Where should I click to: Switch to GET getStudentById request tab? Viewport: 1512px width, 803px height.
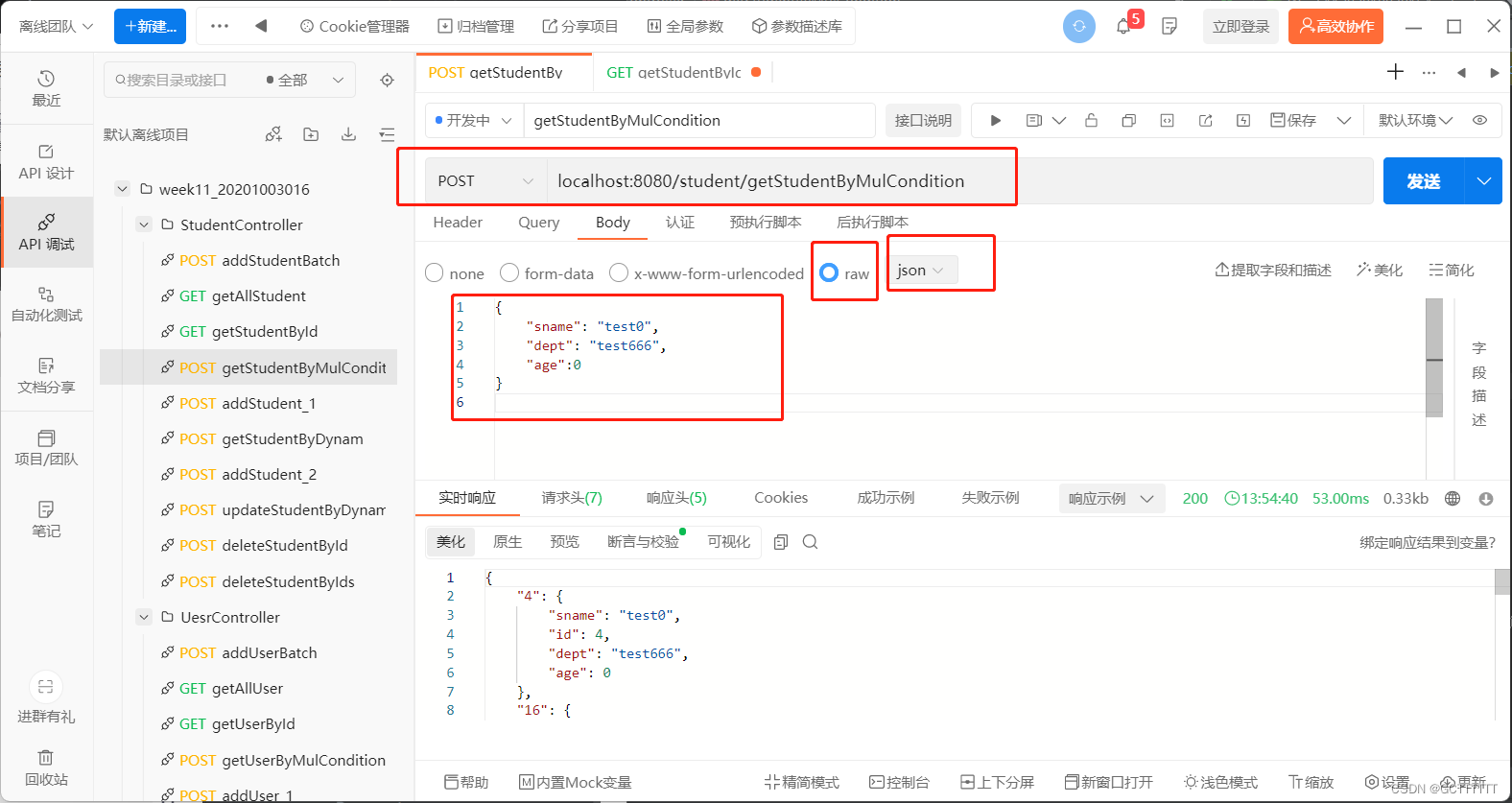point(682,72)
